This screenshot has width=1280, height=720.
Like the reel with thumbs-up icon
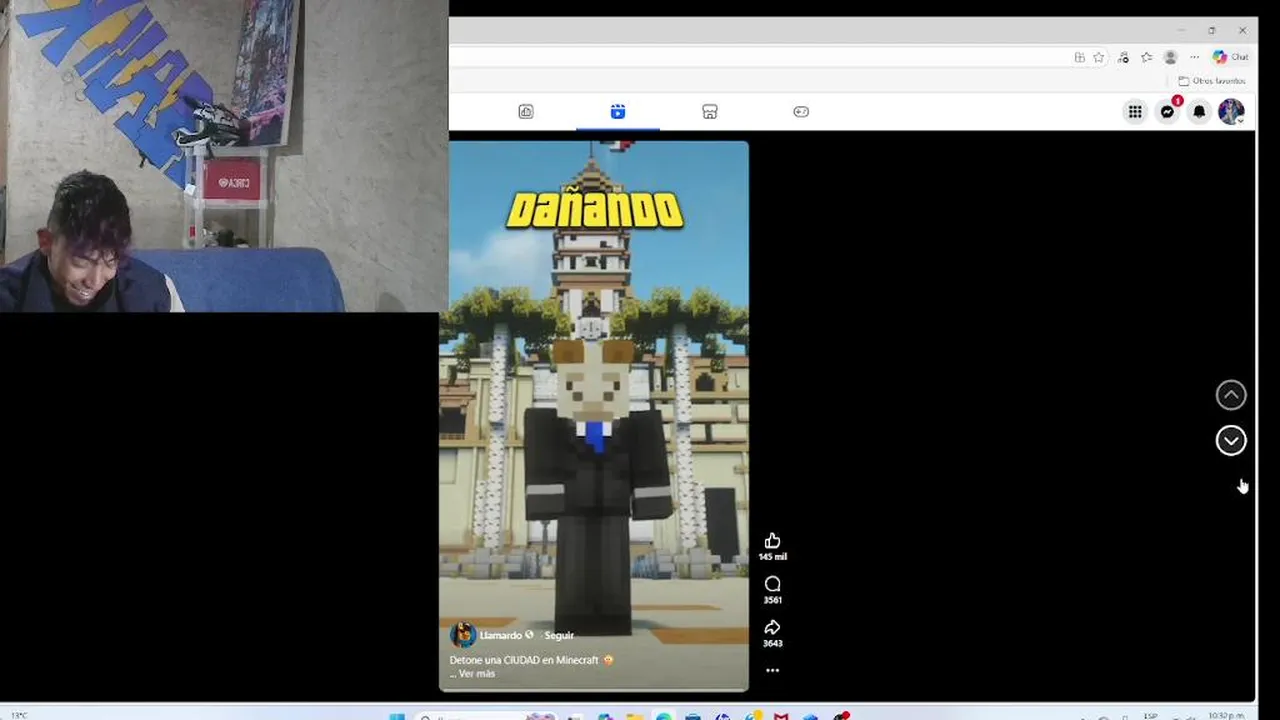(x=772, y=541)
